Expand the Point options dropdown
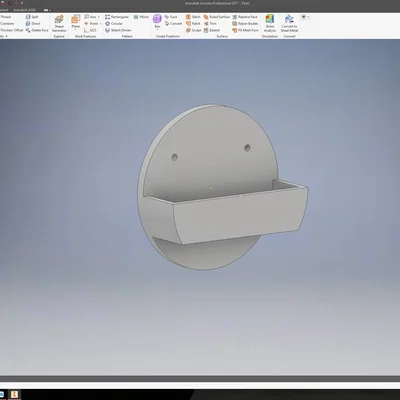The height and width of the screenshot is (400, 400). click(x=100, y=23)
